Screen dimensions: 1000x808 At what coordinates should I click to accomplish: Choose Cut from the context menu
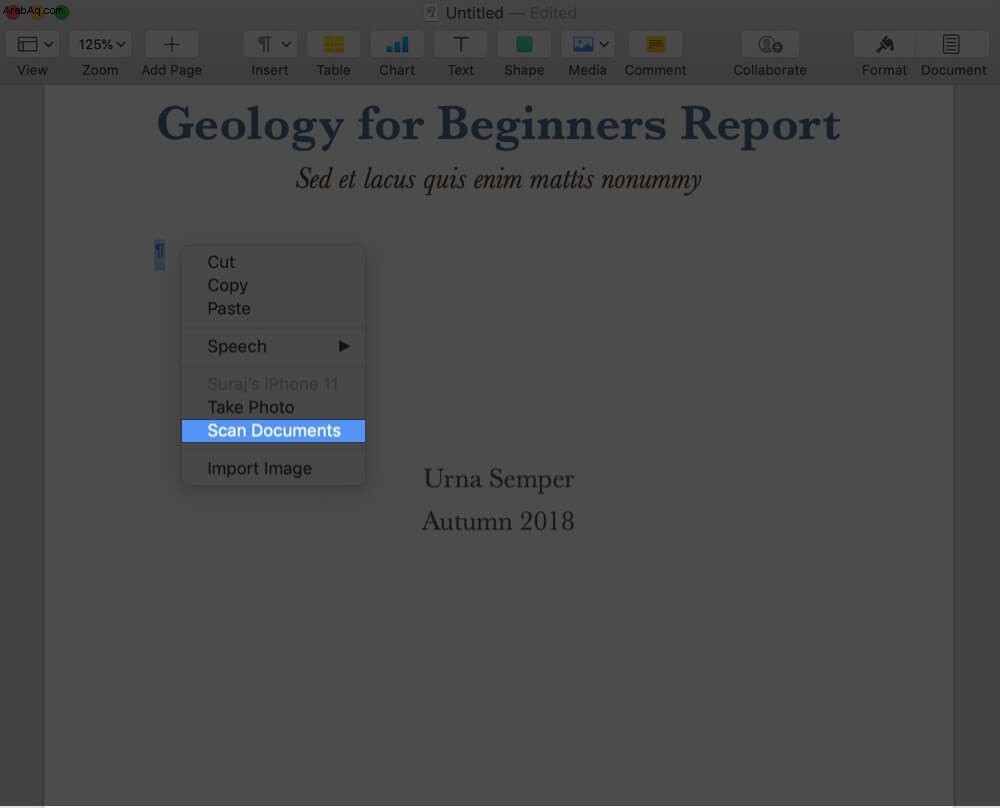(x=273, y=262)
